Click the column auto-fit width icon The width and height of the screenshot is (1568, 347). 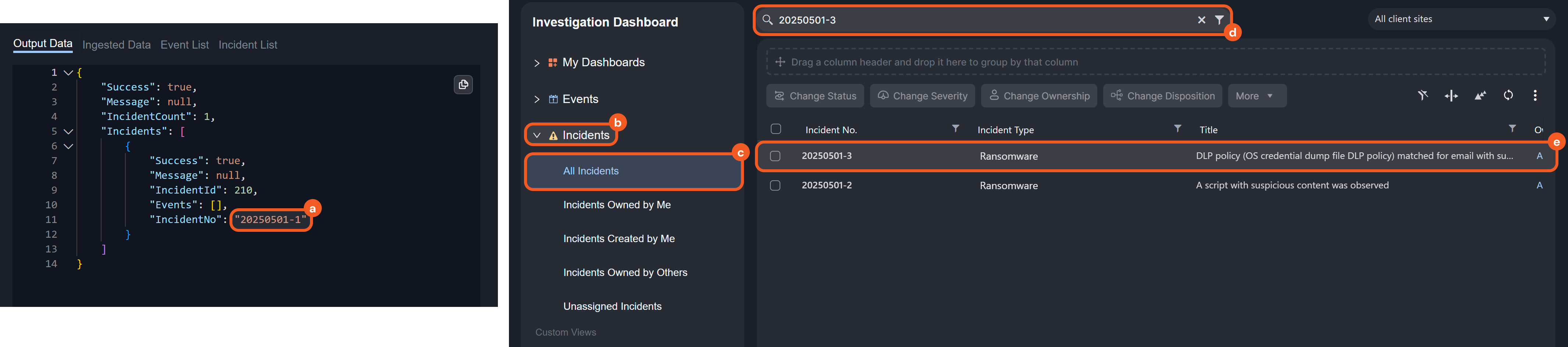[1451, 96]
